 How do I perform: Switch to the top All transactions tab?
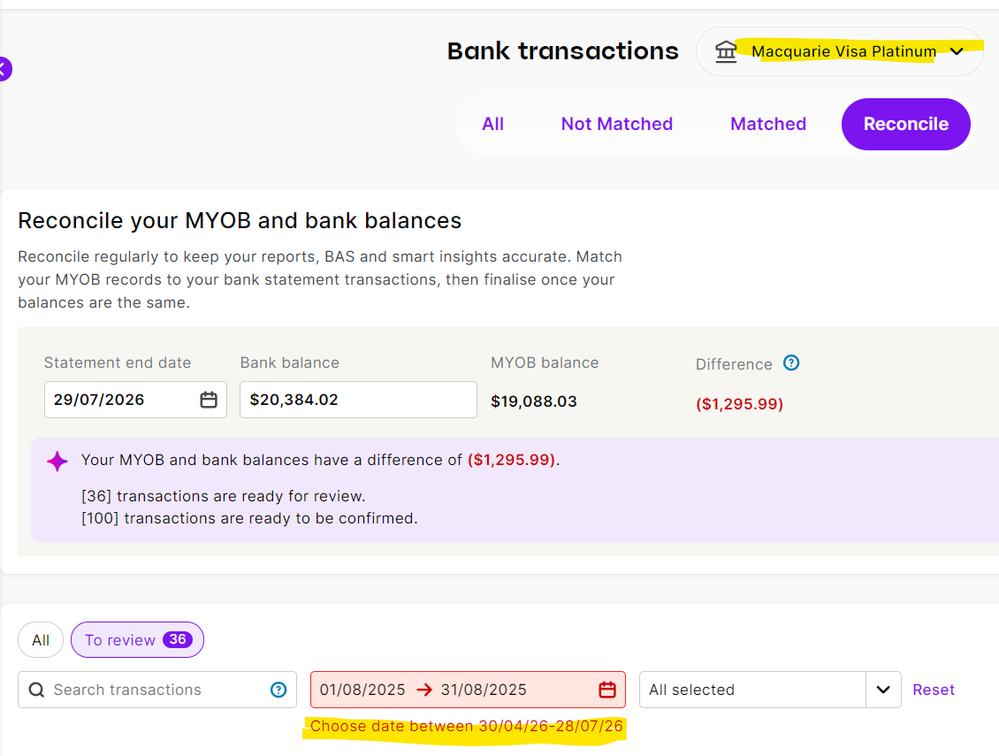tap(492, 124)
